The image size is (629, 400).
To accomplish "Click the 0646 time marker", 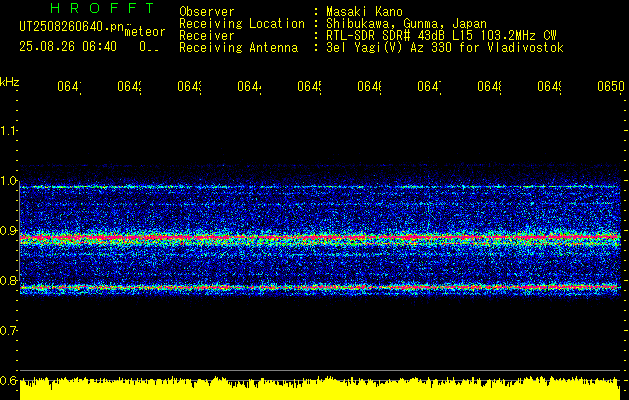I will point(369,87).
